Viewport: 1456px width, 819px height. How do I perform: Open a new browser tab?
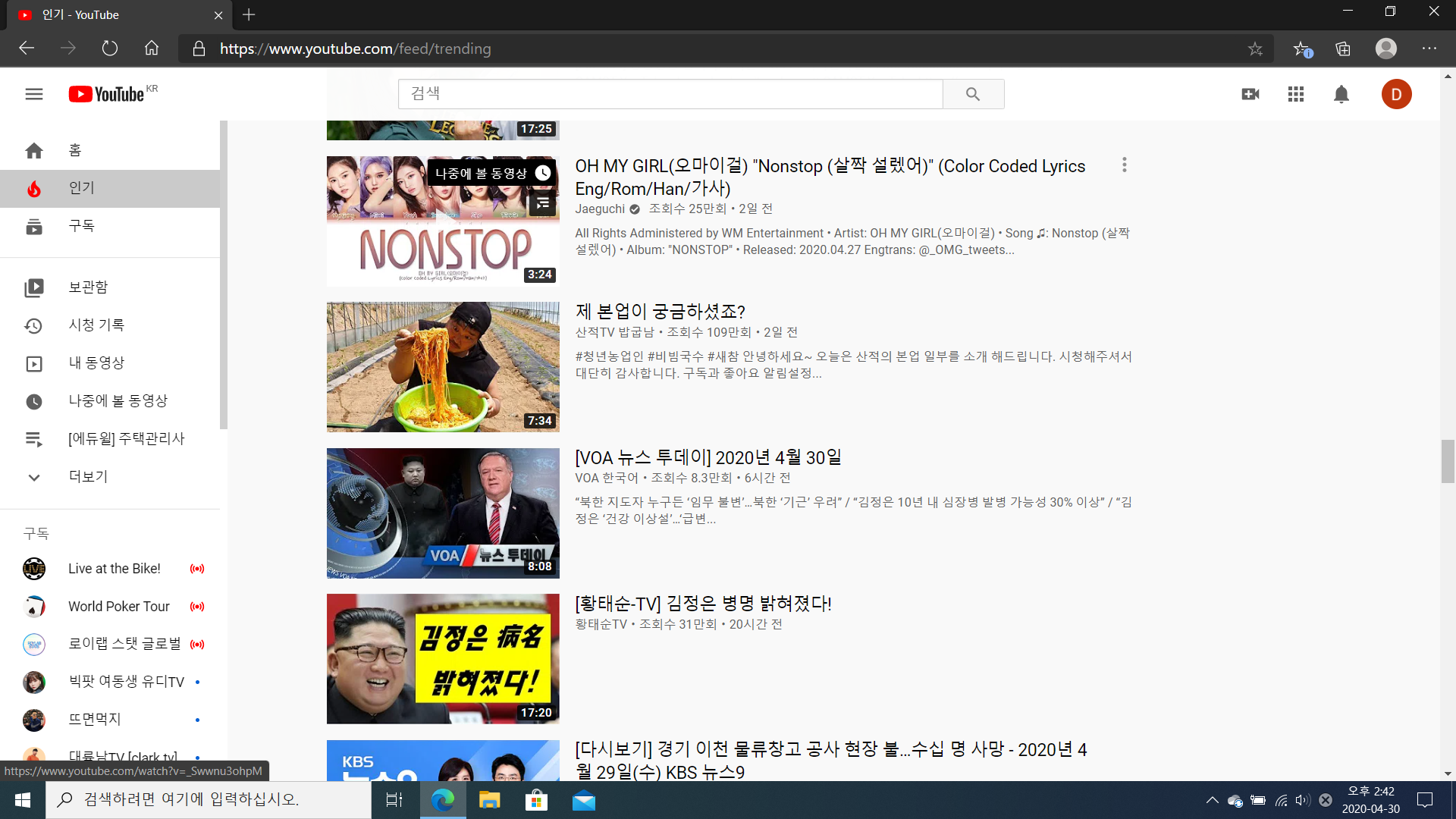pyautogui.click(x=249, y=14)
